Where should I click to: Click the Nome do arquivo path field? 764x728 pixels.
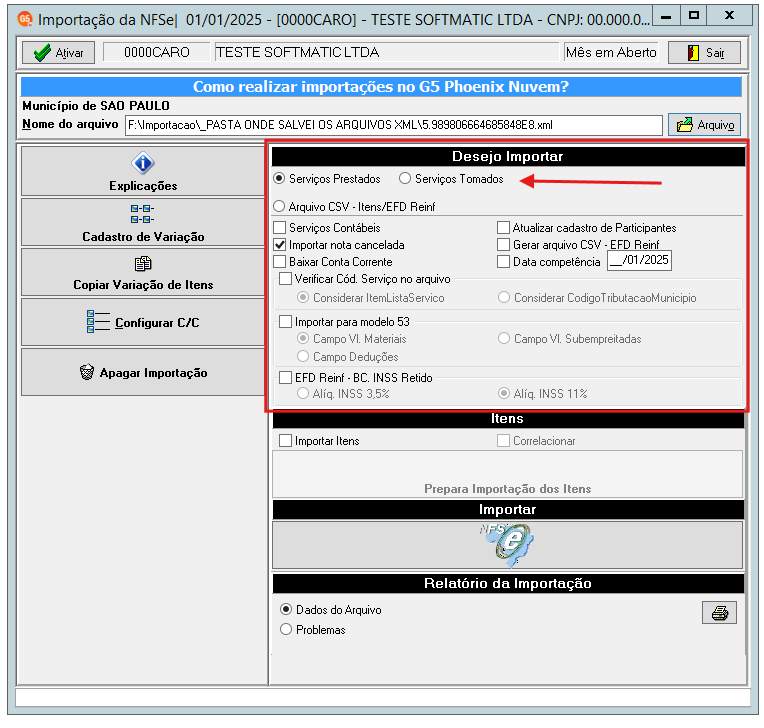[x=394, y=125]
